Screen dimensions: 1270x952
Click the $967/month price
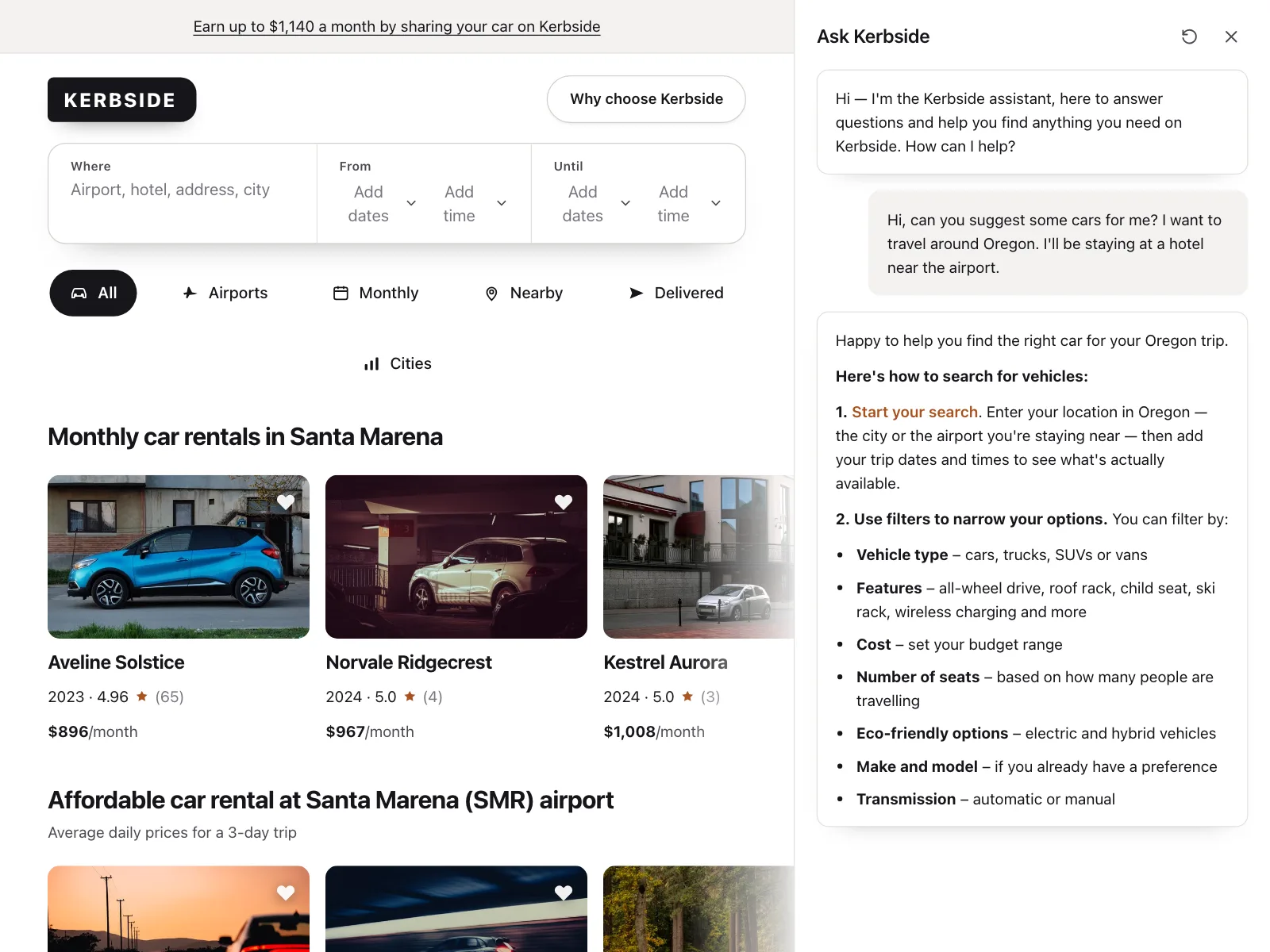pos(370,731)
